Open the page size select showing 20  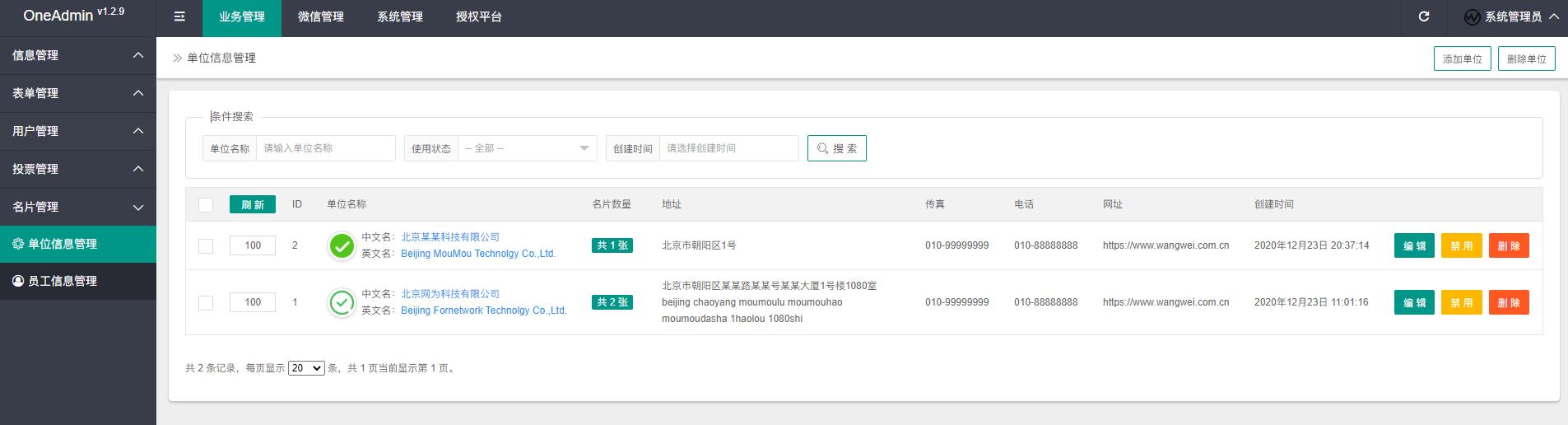tap(306, 368)
